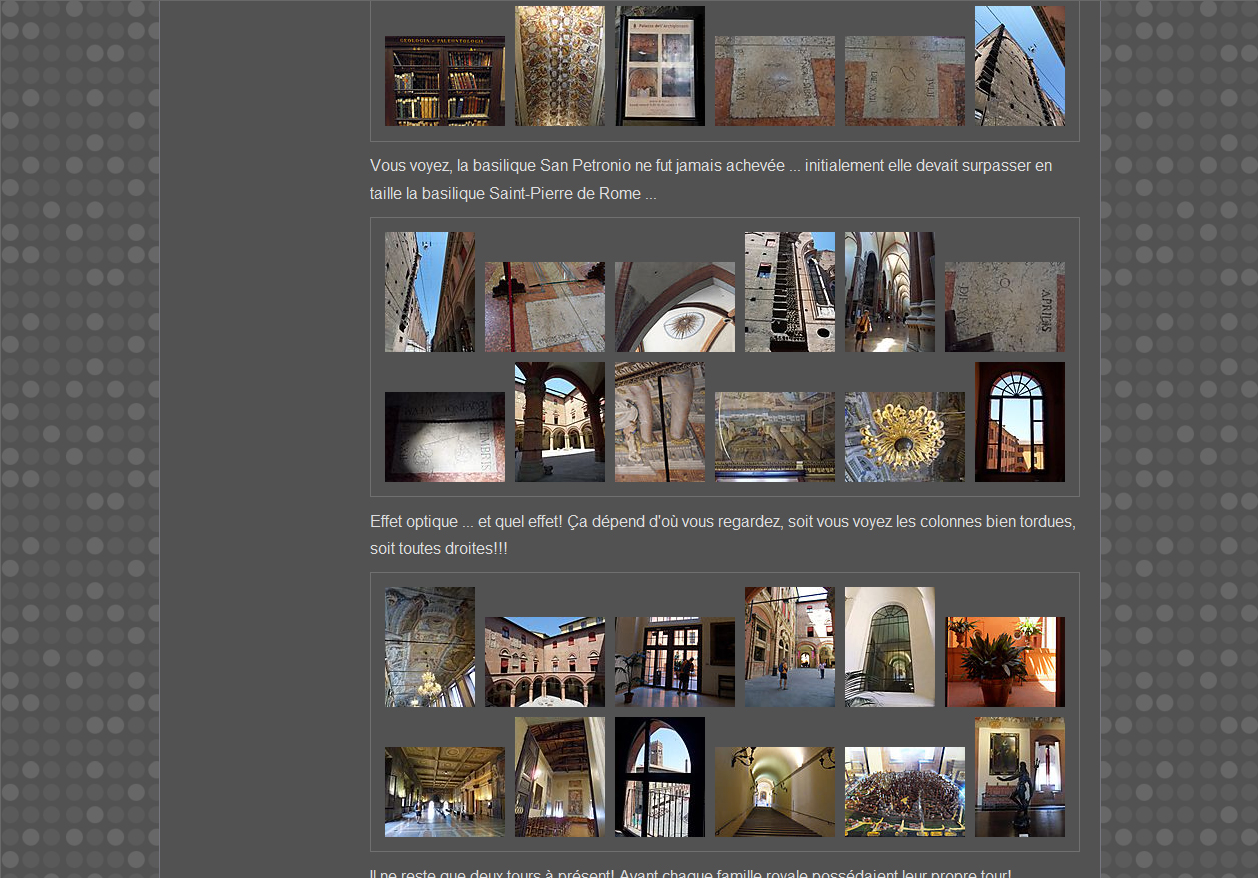1258x878 pixels.
Task: Open the potted plant on orange wall photo
Action: [x=1004, y=662]
